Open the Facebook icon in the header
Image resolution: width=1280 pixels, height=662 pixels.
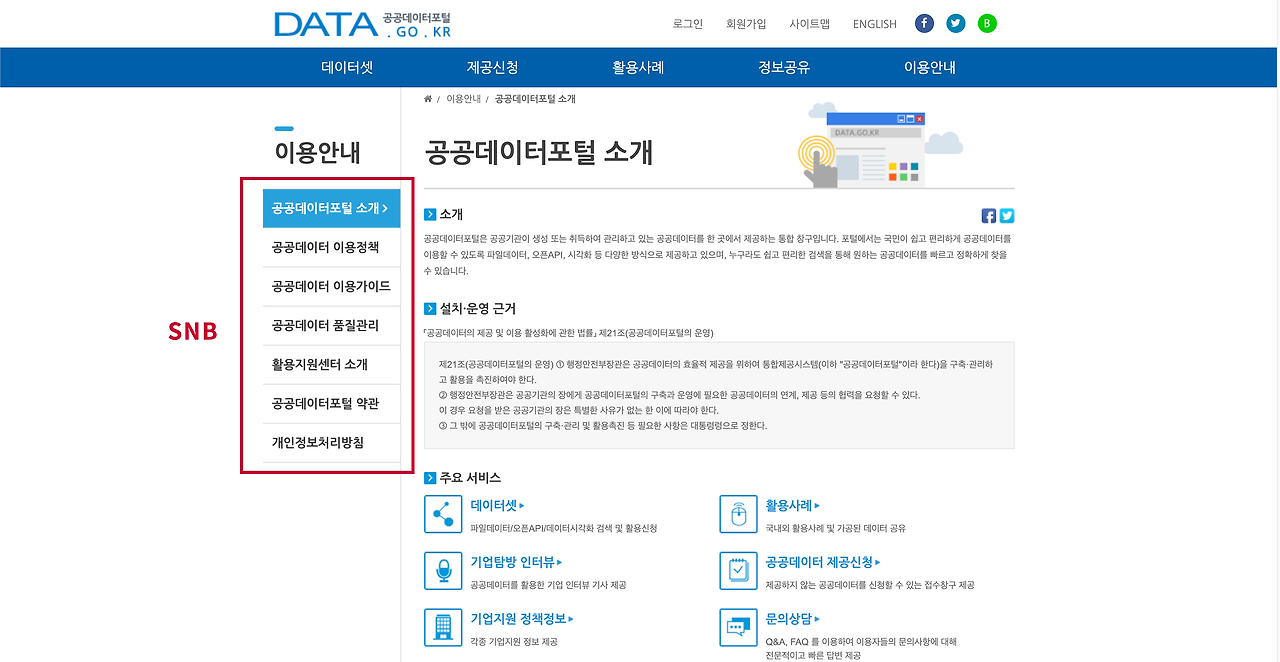(x=923, y=22)
